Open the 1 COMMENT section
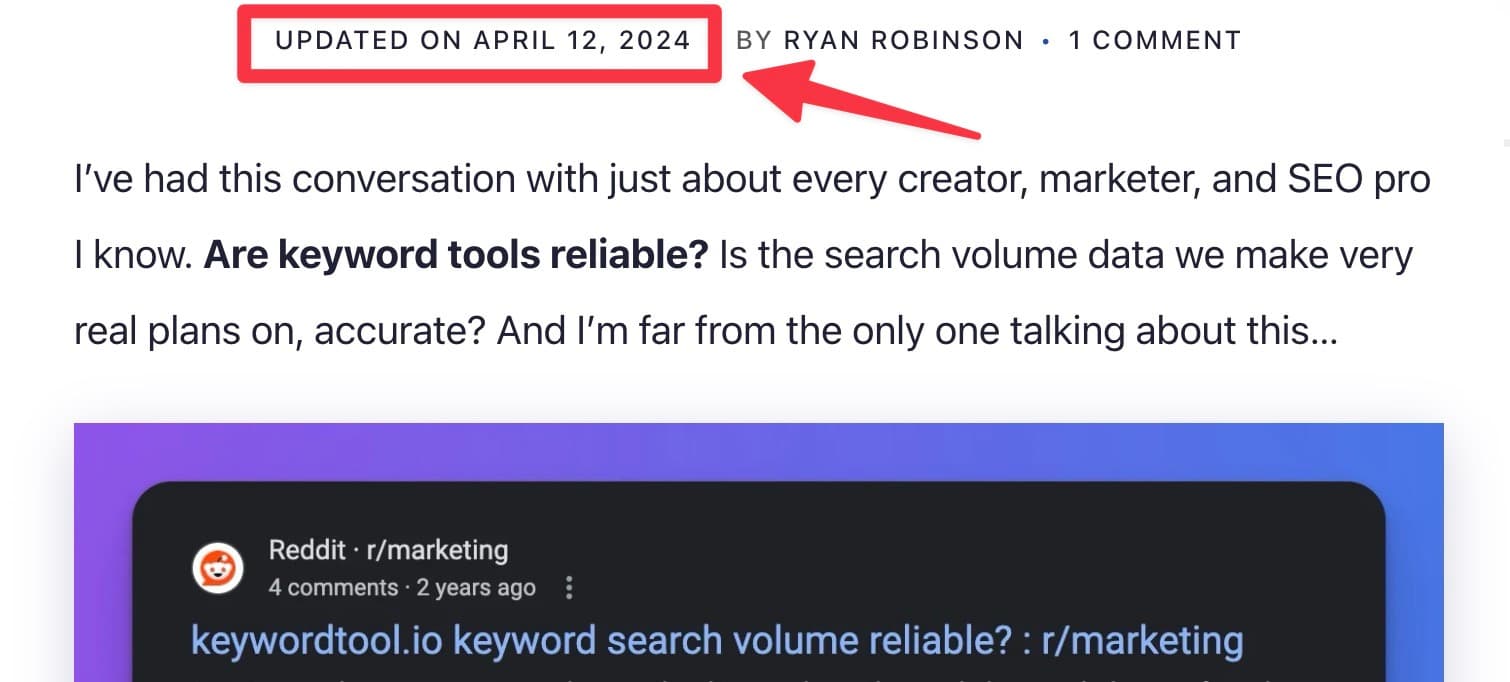The image size is (1510, 682). point(1155,40)
